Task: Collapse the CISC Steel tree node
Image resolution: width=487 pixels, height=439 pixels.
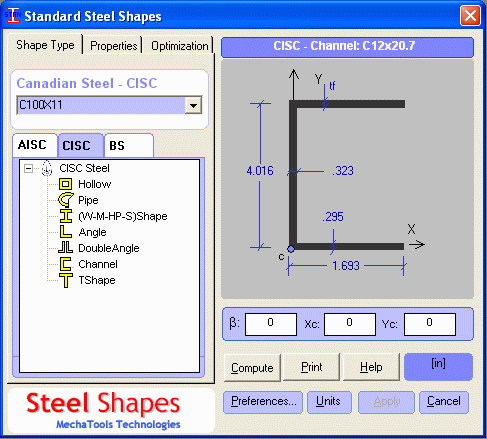Action: [x=28, y=168]
